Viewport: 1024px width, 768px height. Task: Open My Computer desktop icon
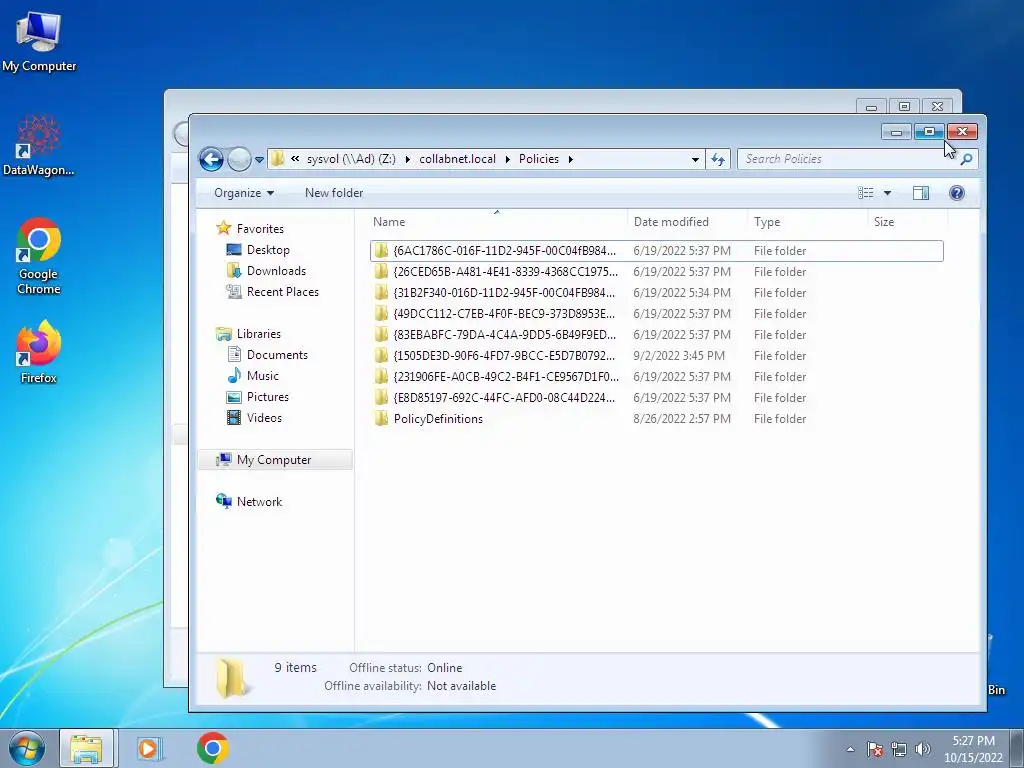point(39,42)
